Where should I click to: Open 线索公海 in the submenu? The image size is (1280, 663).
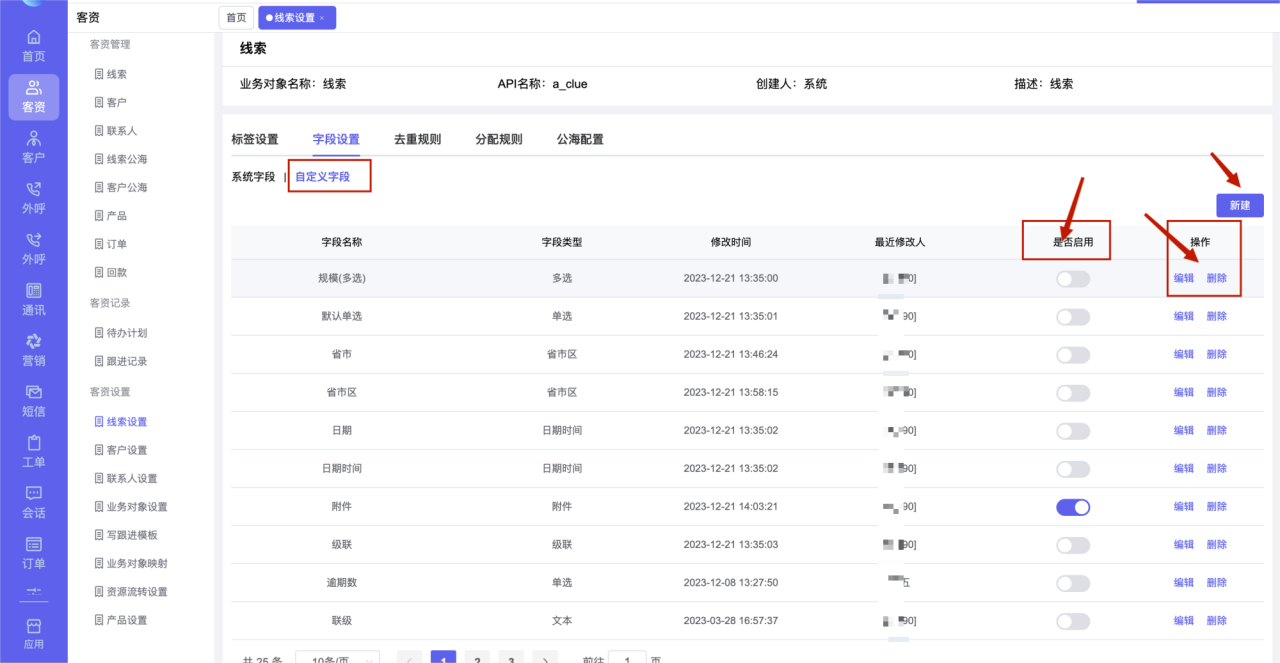pos(120,159)
